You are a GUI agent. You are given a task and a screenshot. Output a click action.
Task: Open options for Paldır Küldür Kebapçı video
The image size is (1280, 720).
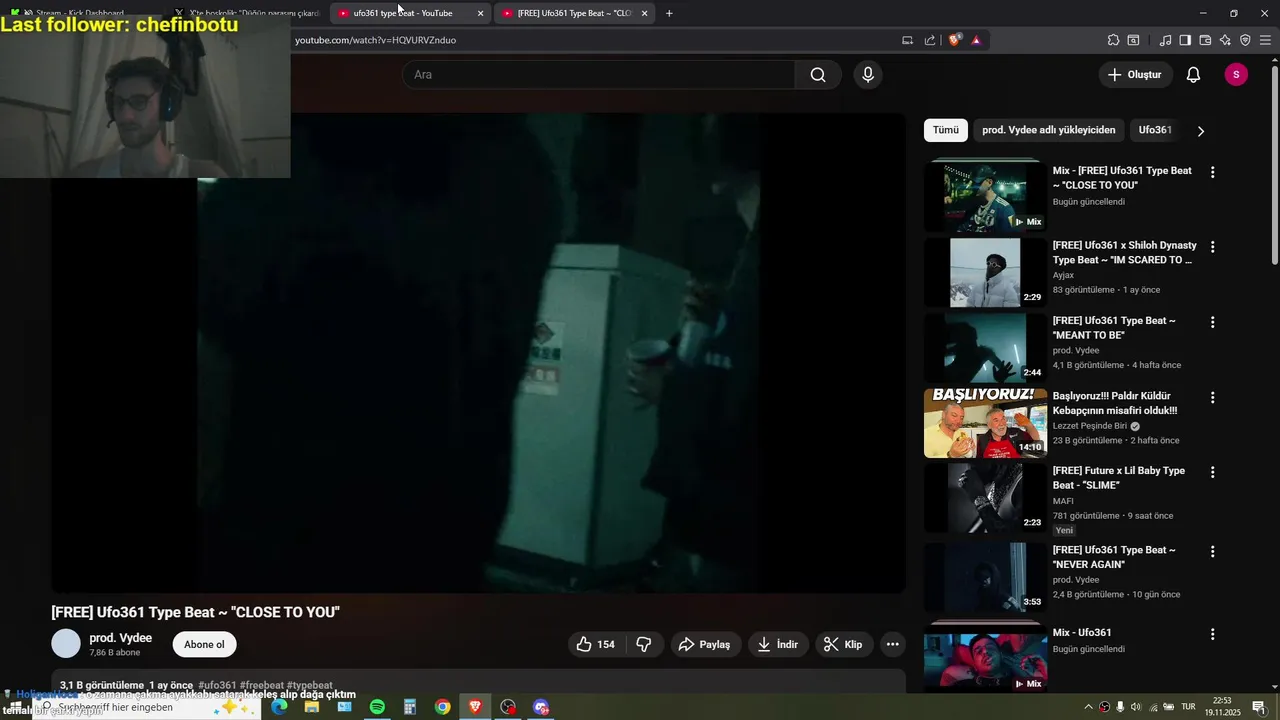pos(1213,397)
